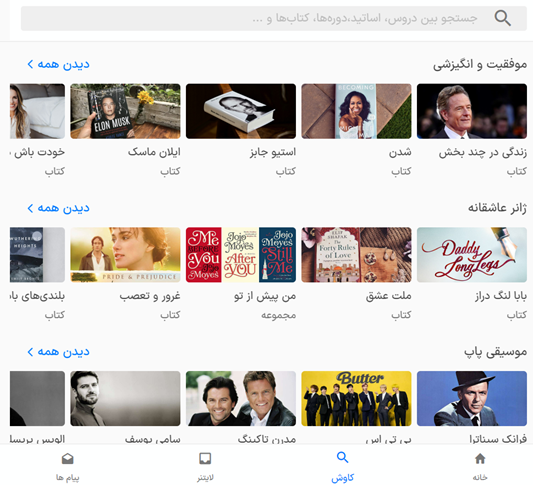Click the search magnifier icon in search bar
The image size is (533, 485).
pos(502,18)
